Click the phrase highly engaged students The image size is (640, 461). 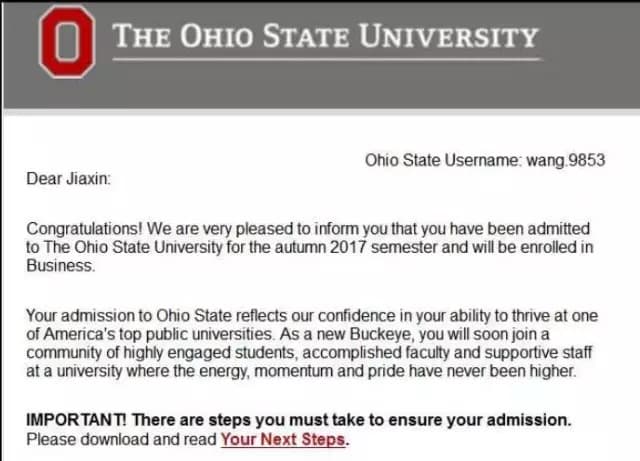pyautogui.click(x=209, y=353)
